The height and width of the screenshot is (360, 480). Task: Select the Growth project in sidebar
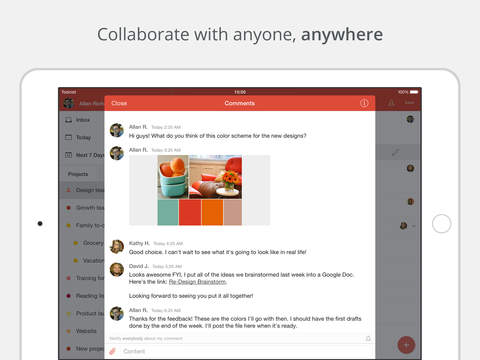(82, 208)
